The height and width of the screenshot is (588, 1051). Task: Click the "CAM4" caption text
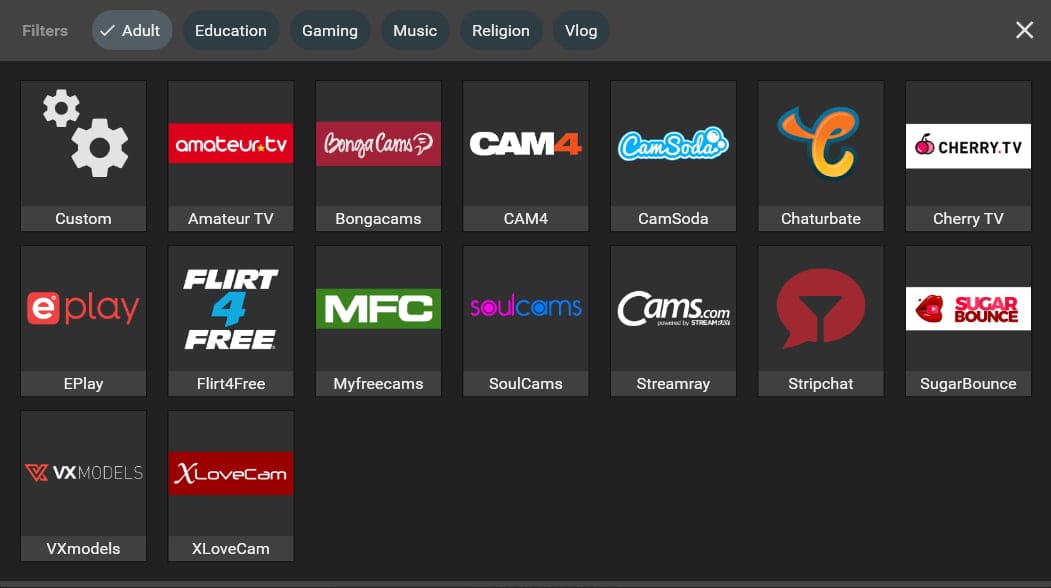526,219
